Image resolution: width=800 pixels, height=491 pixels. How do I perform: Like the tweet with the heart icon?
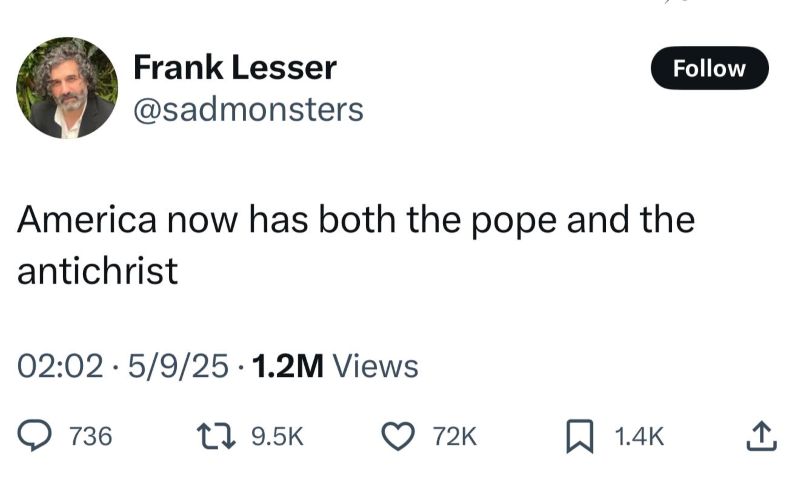[399, 436]
